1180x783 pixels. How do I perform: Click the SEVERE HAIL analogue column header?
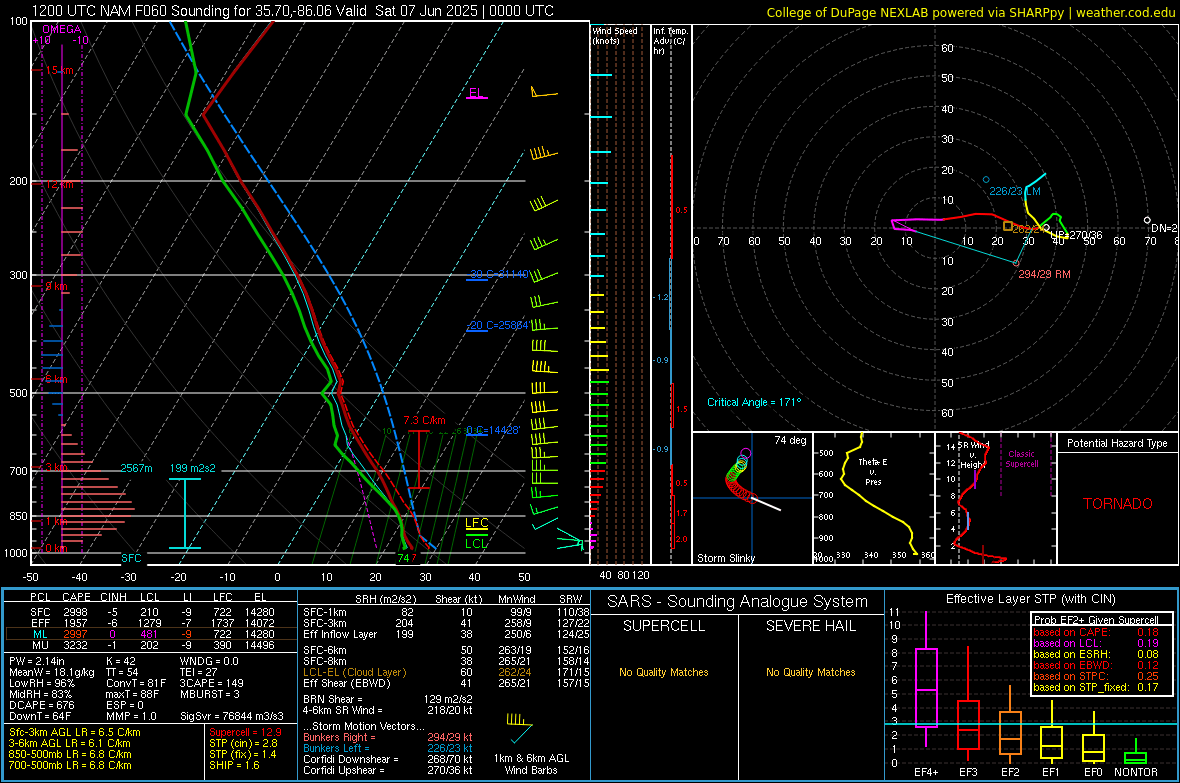[810, 626]
